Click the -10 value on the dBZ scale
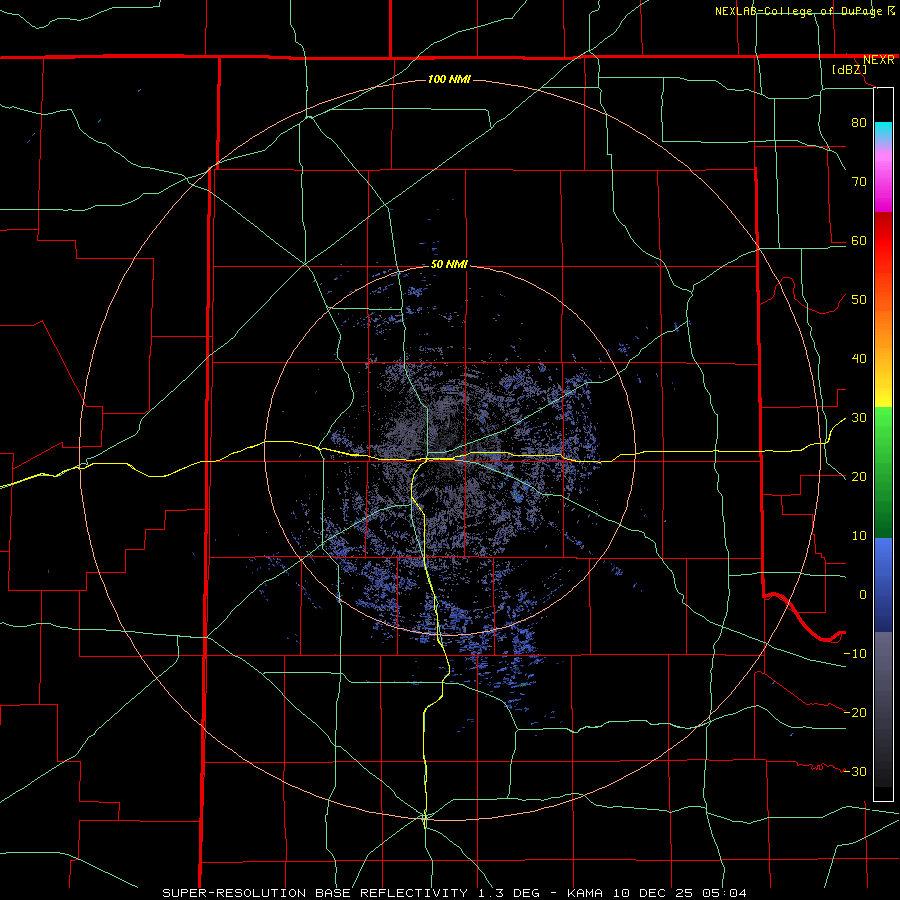This screenshot has height=900, width=900. click(855, 654)
